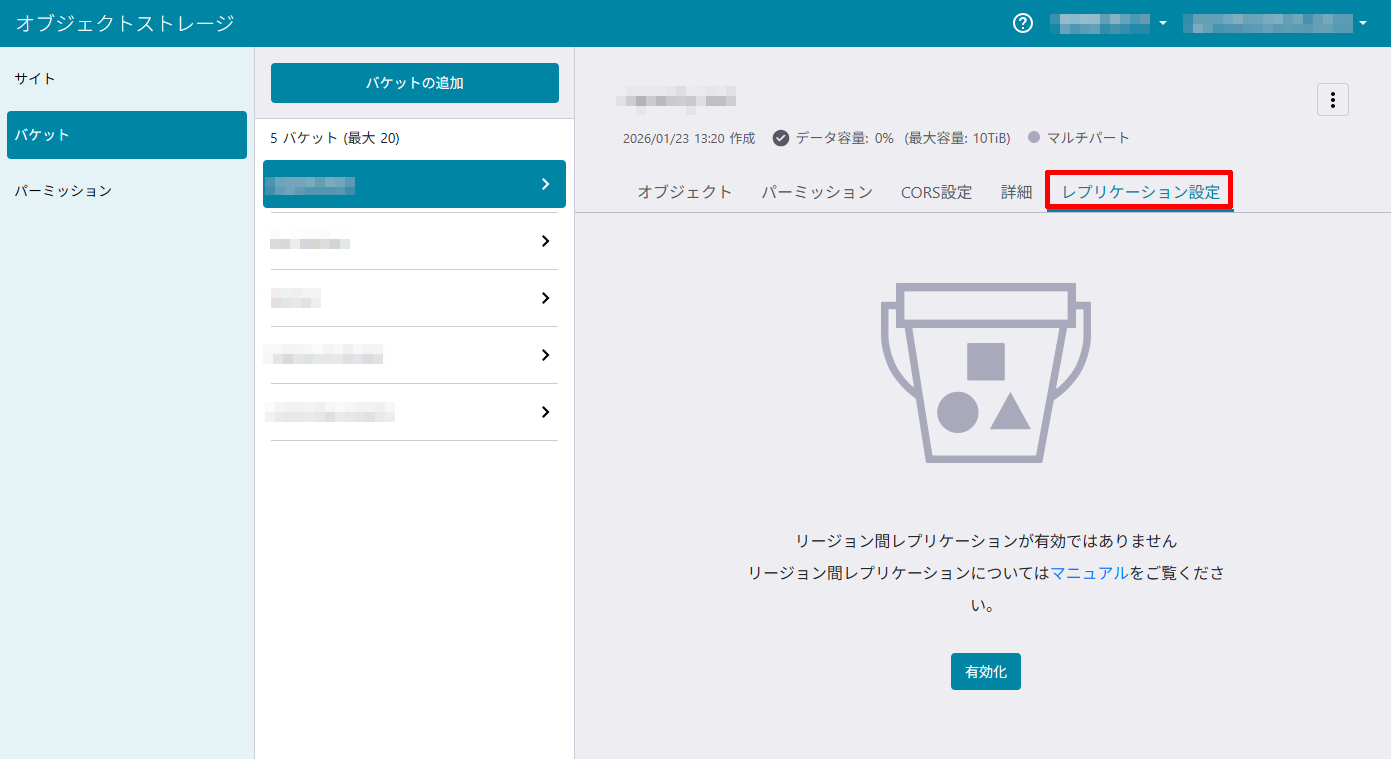This screenshot has height=759, width=1391.
Task: Click the multipart status dot icon
Action: point(1034,138)
